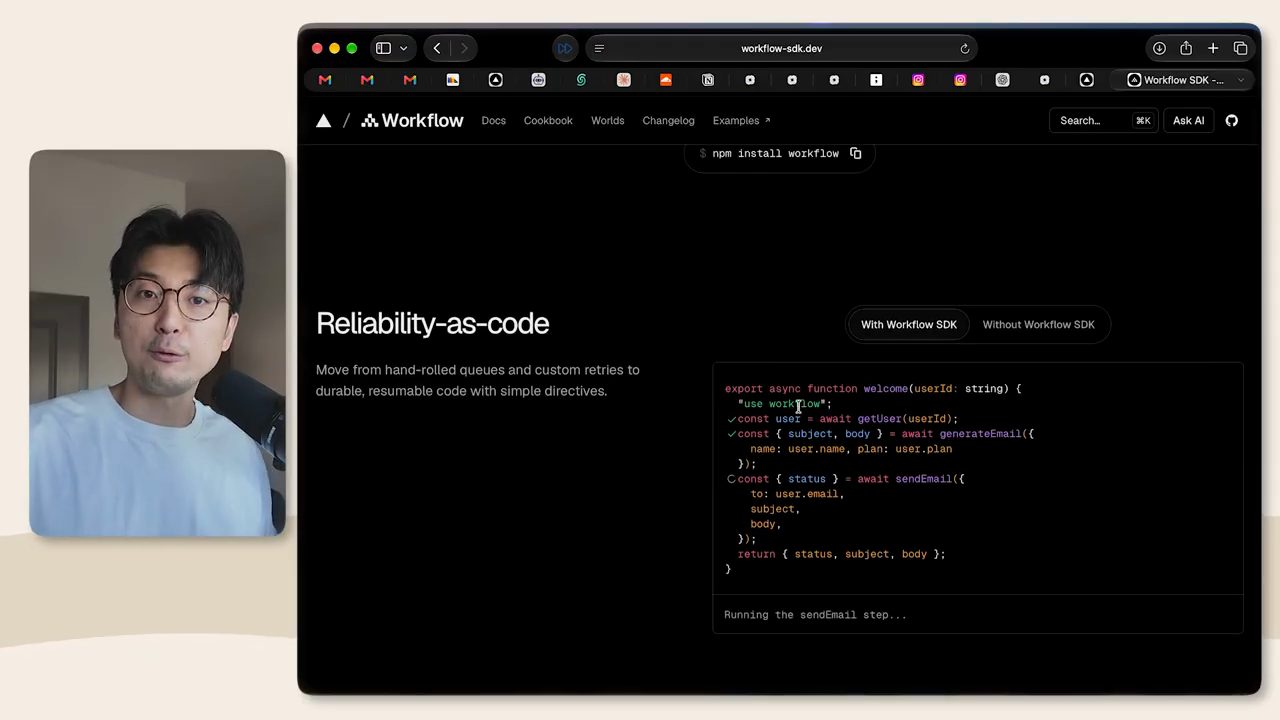The width and height of the screenshot is (1280, 720).
Task: Click the "Reliability-as-code" heading
Action: click(432, 324)
